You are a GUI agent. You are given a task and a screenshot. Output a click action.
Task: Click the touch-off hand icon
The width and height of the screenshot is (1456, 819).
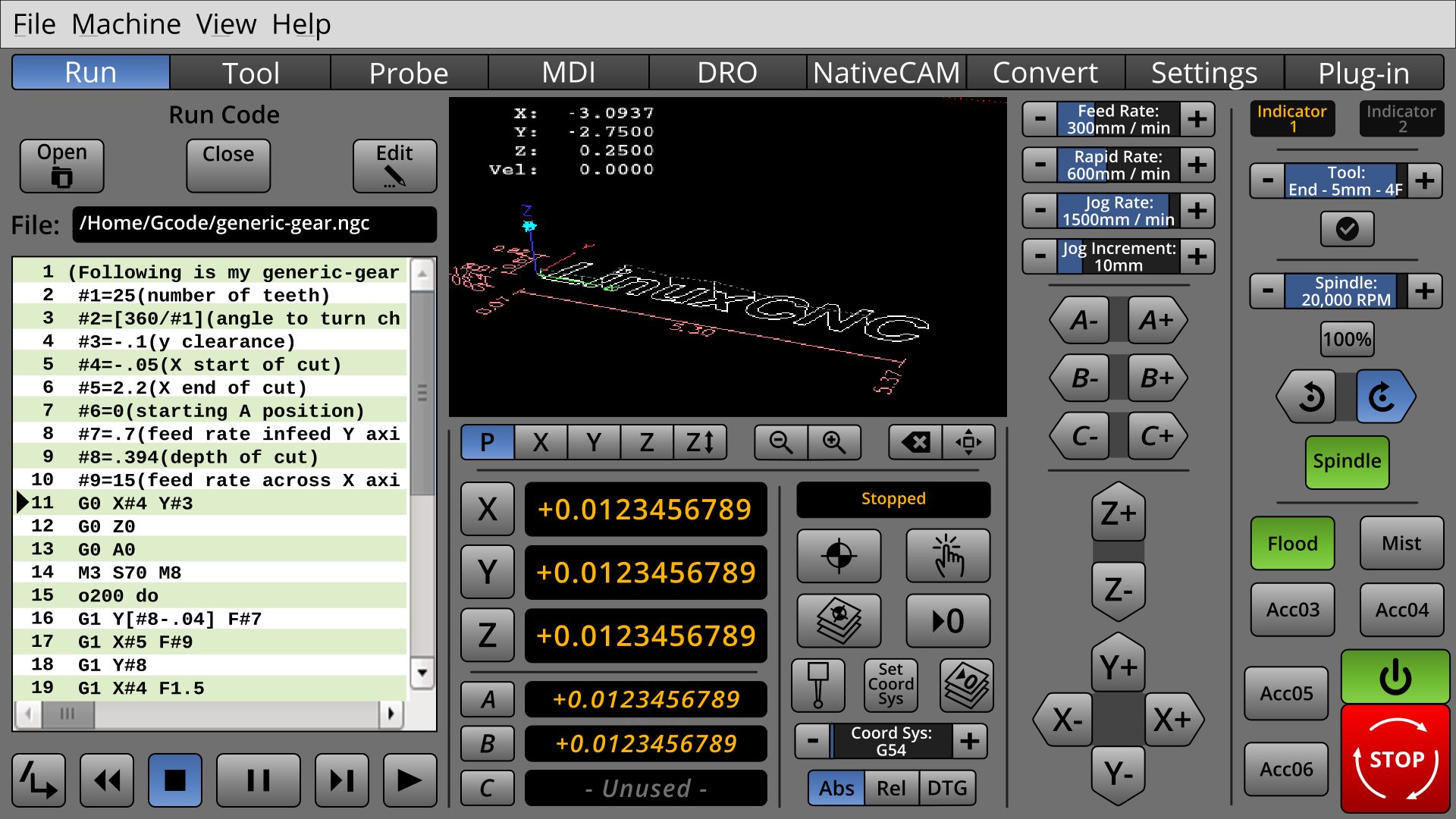[948, 556]
